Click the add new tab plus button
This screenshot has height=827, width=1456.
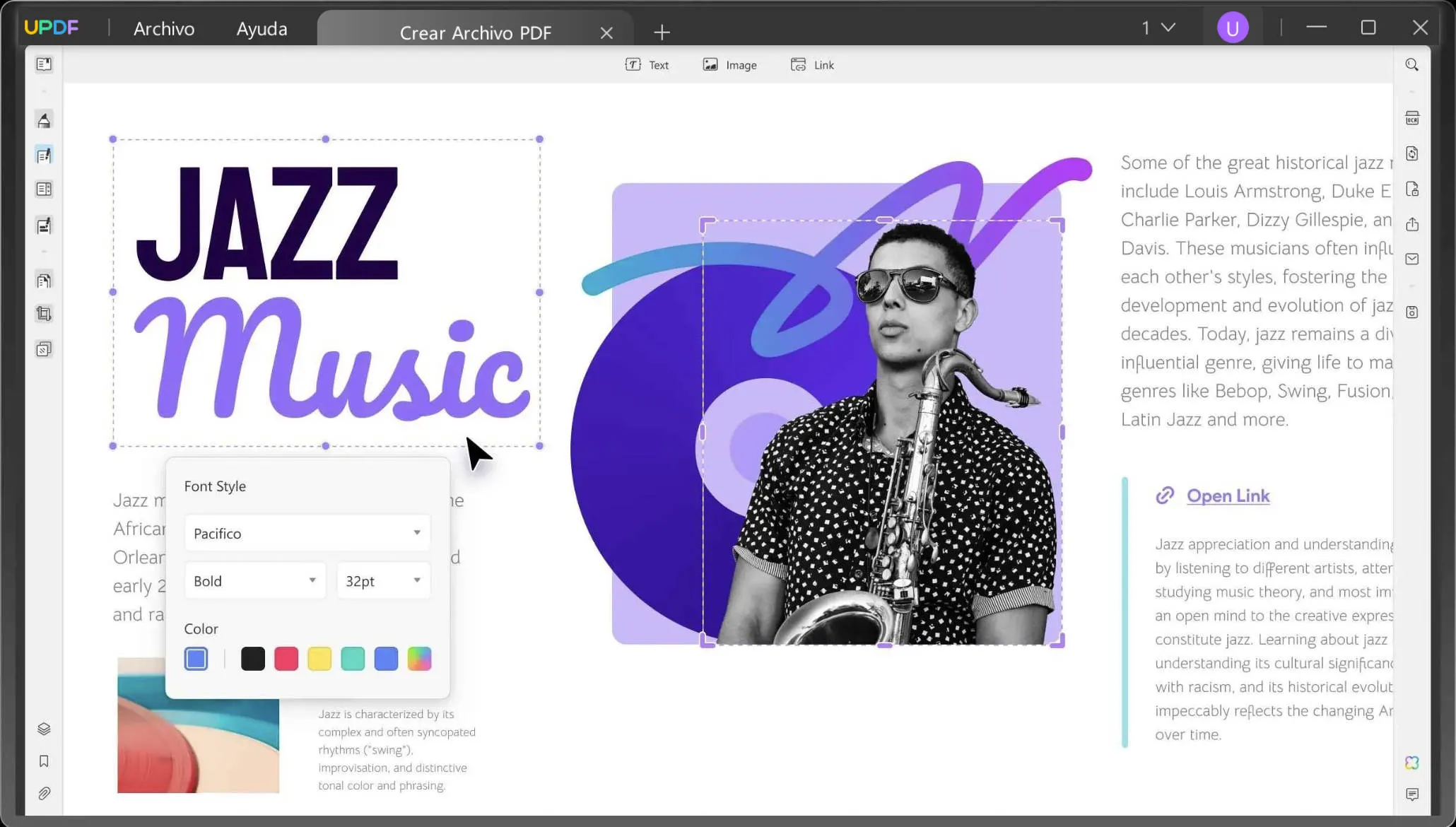point(662,32)
